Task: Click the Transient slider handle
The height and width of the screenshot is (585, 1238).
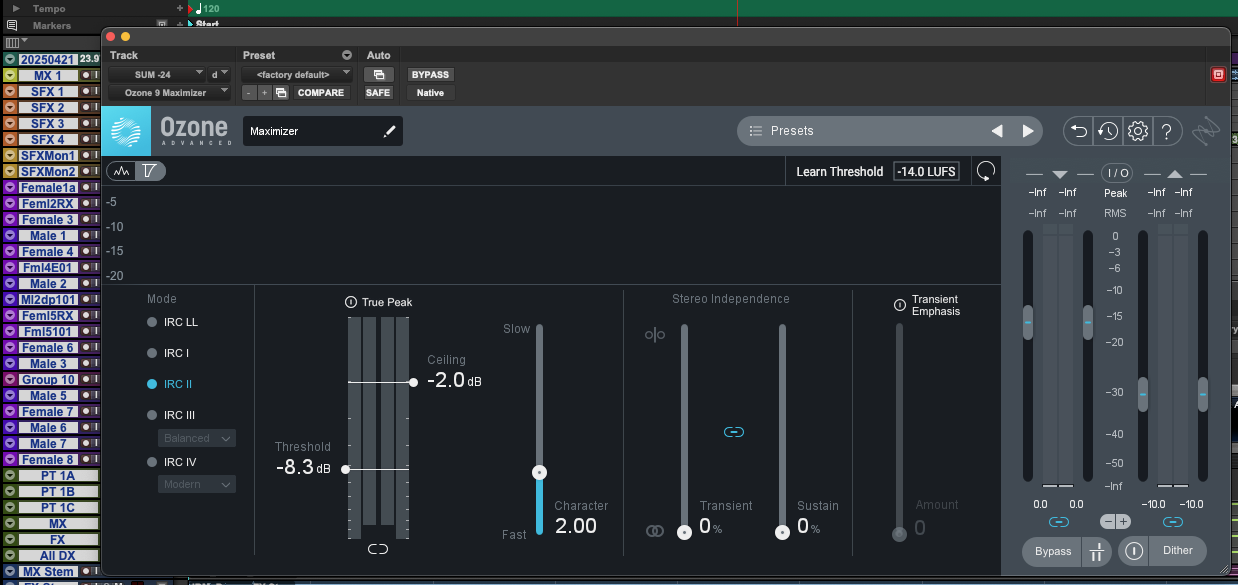Action: [685, 533]
